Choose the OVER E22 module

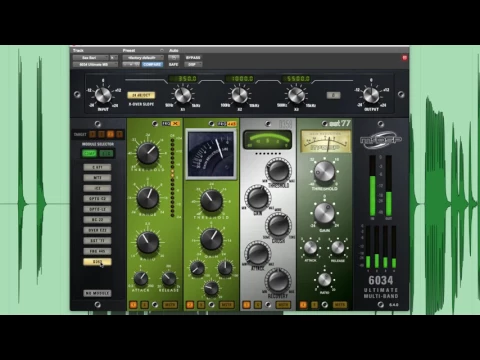pos(97,230)
